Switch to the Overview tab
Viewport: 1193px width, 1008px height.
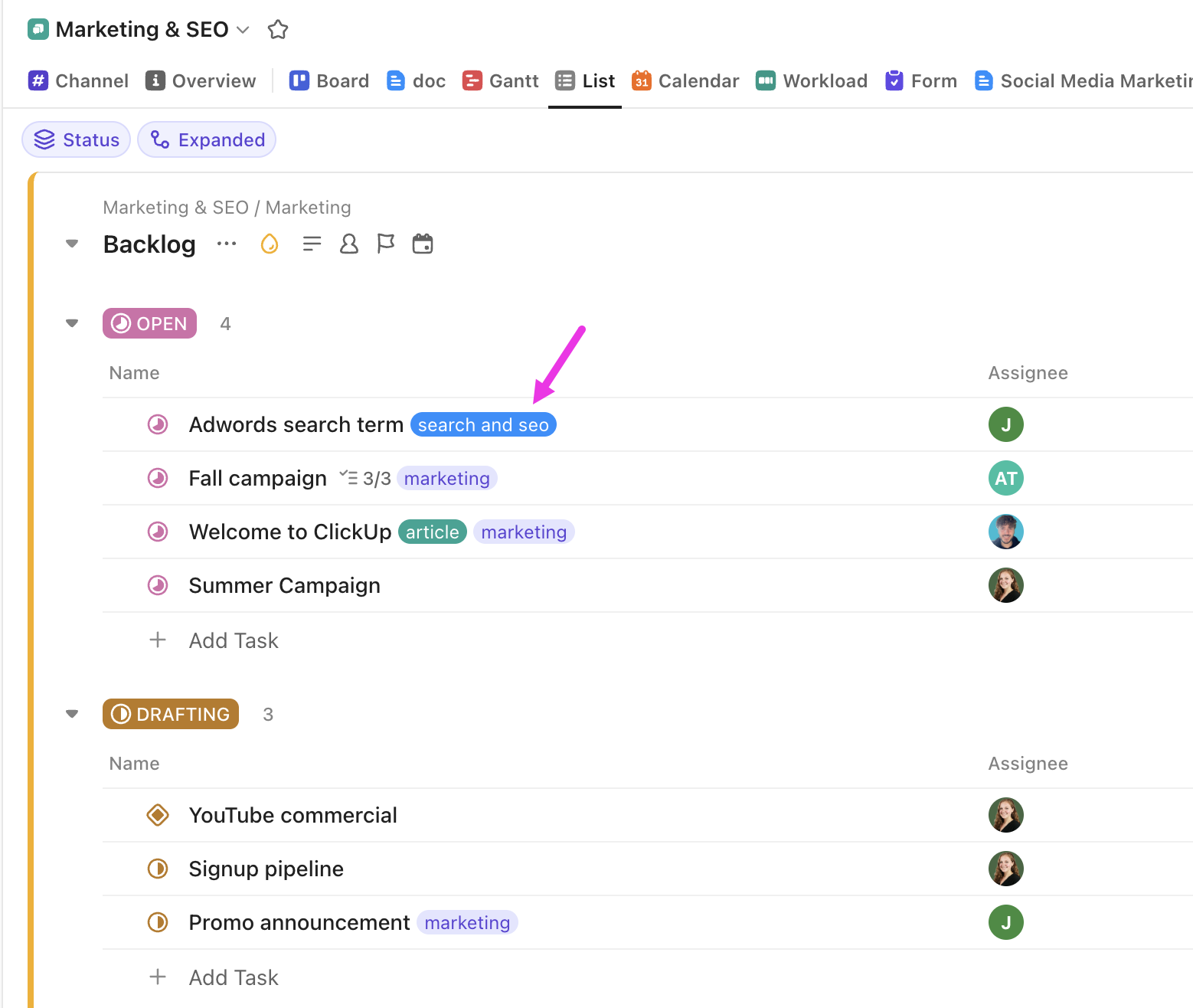coord(200,80)
